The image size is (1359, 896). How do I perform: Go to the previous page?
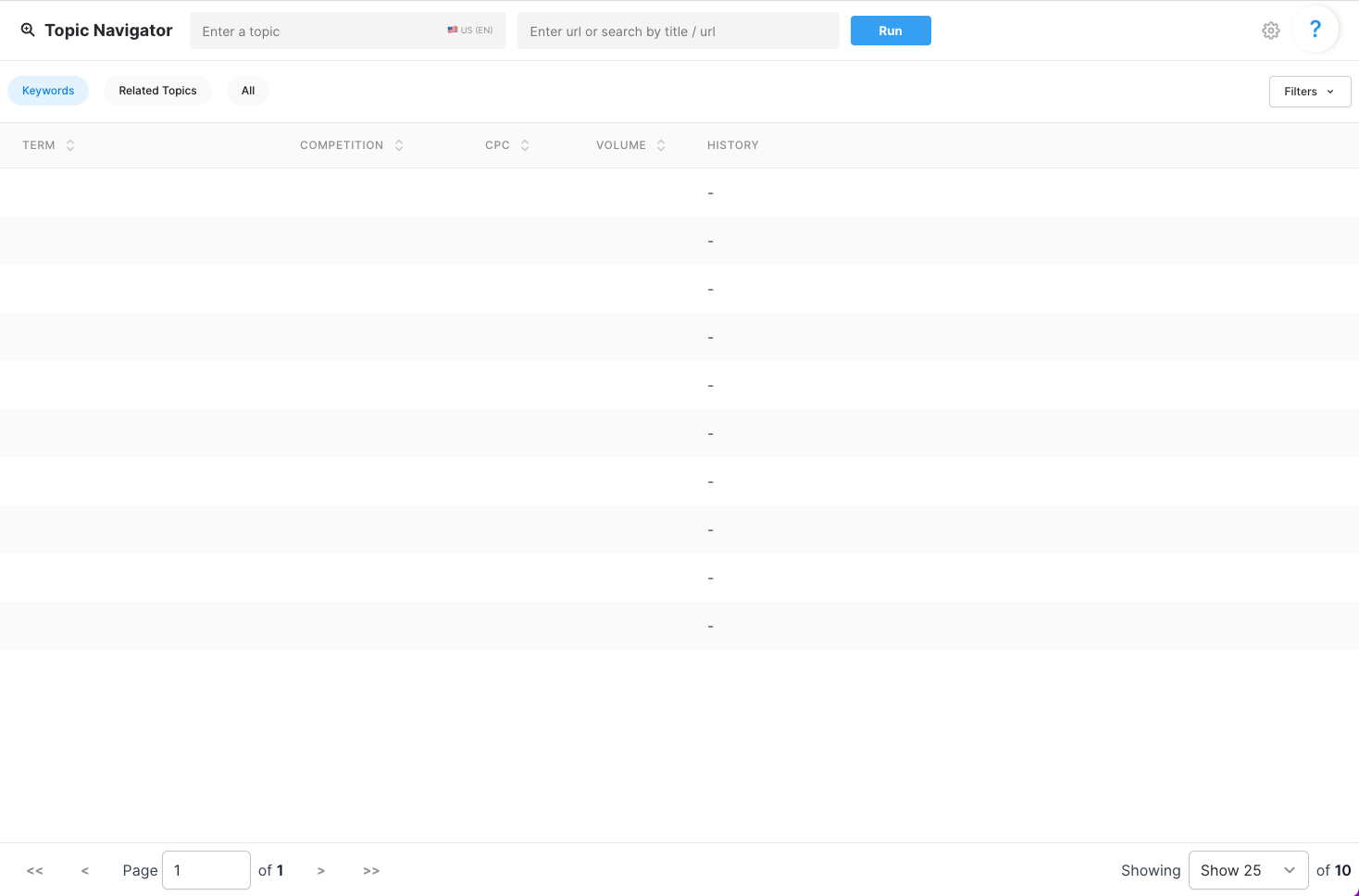[85, 871]
